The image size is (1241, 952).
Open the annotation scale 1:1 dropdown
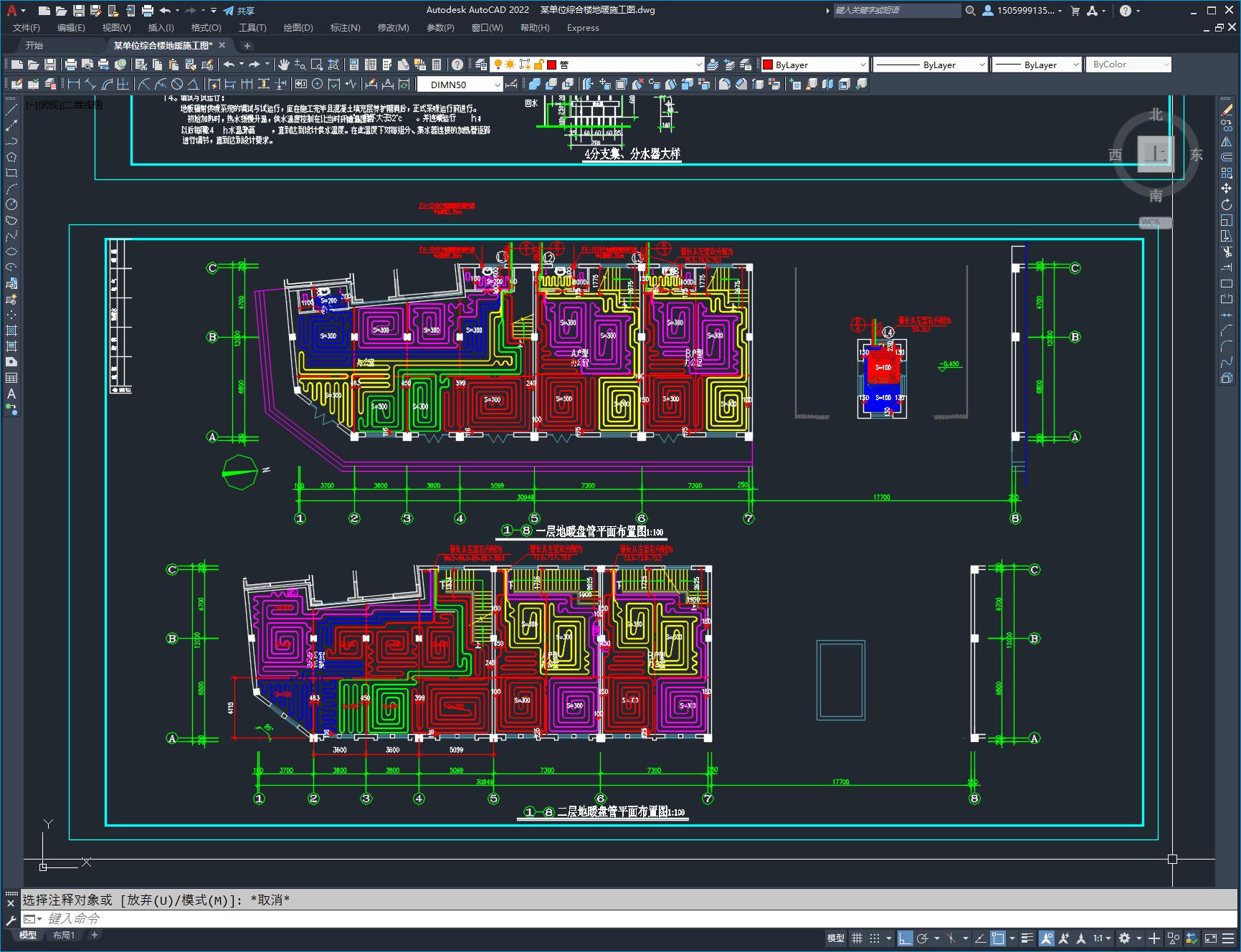click(x=1102, y=938)
